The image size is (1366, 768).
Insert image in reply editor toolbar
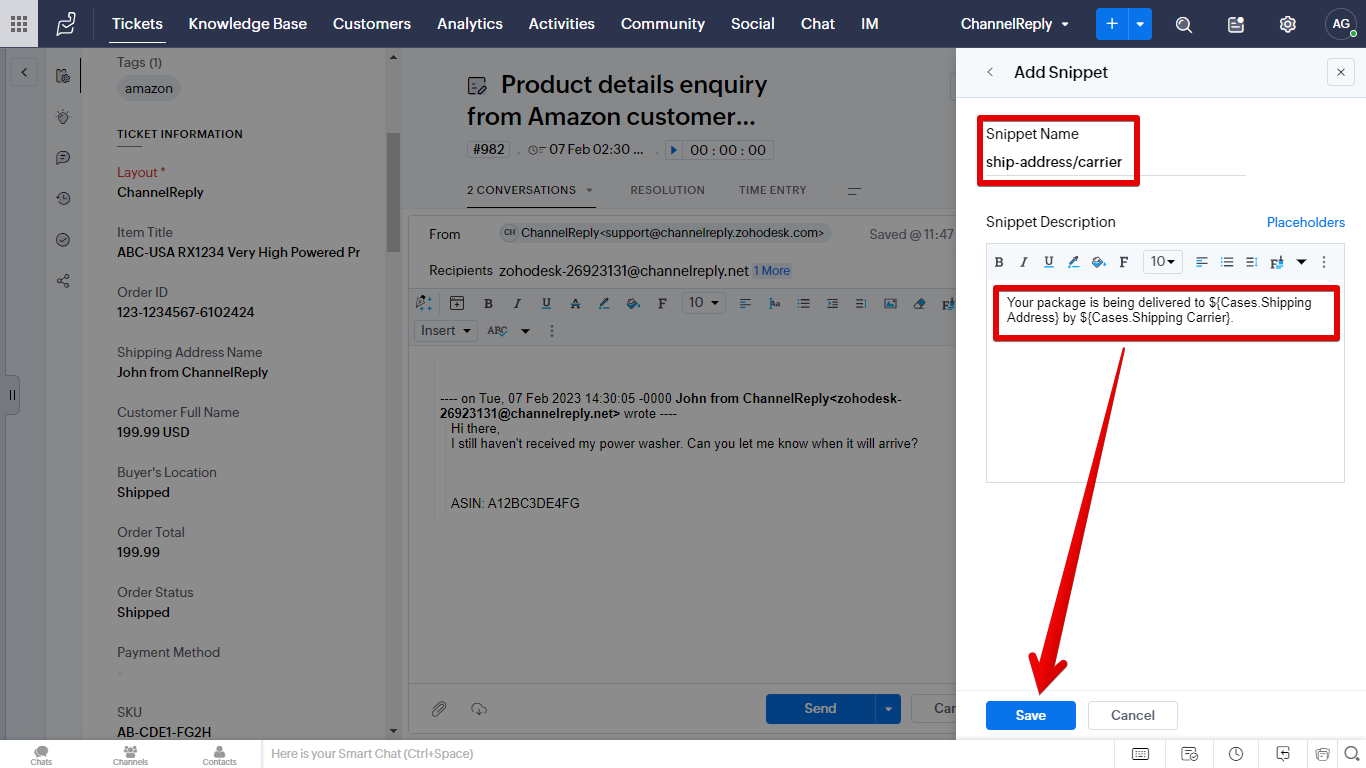(x=890, y=303)
